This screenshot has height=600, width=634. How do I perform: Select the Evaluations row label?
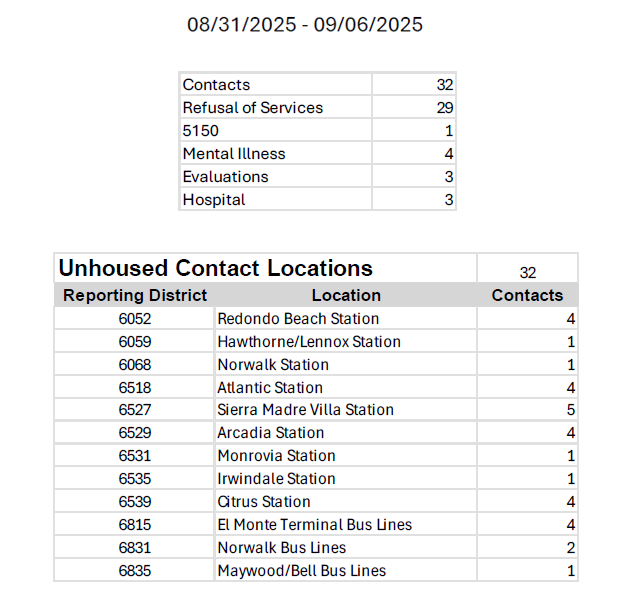point(226,177)
